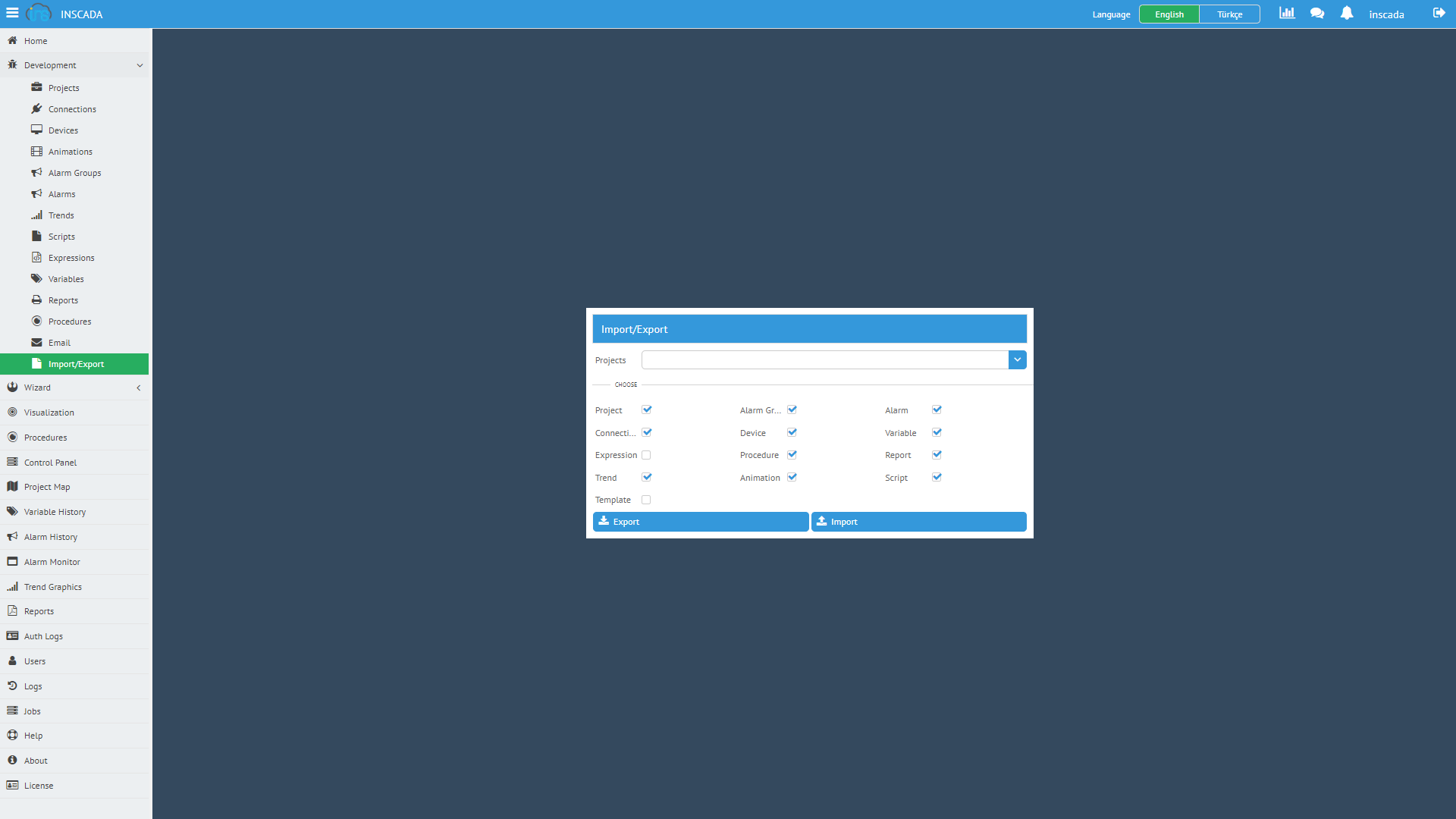This screenshot has width=1456, height=819.
Task: Click the Control Panel server icon
Action: tap(12, 462)
